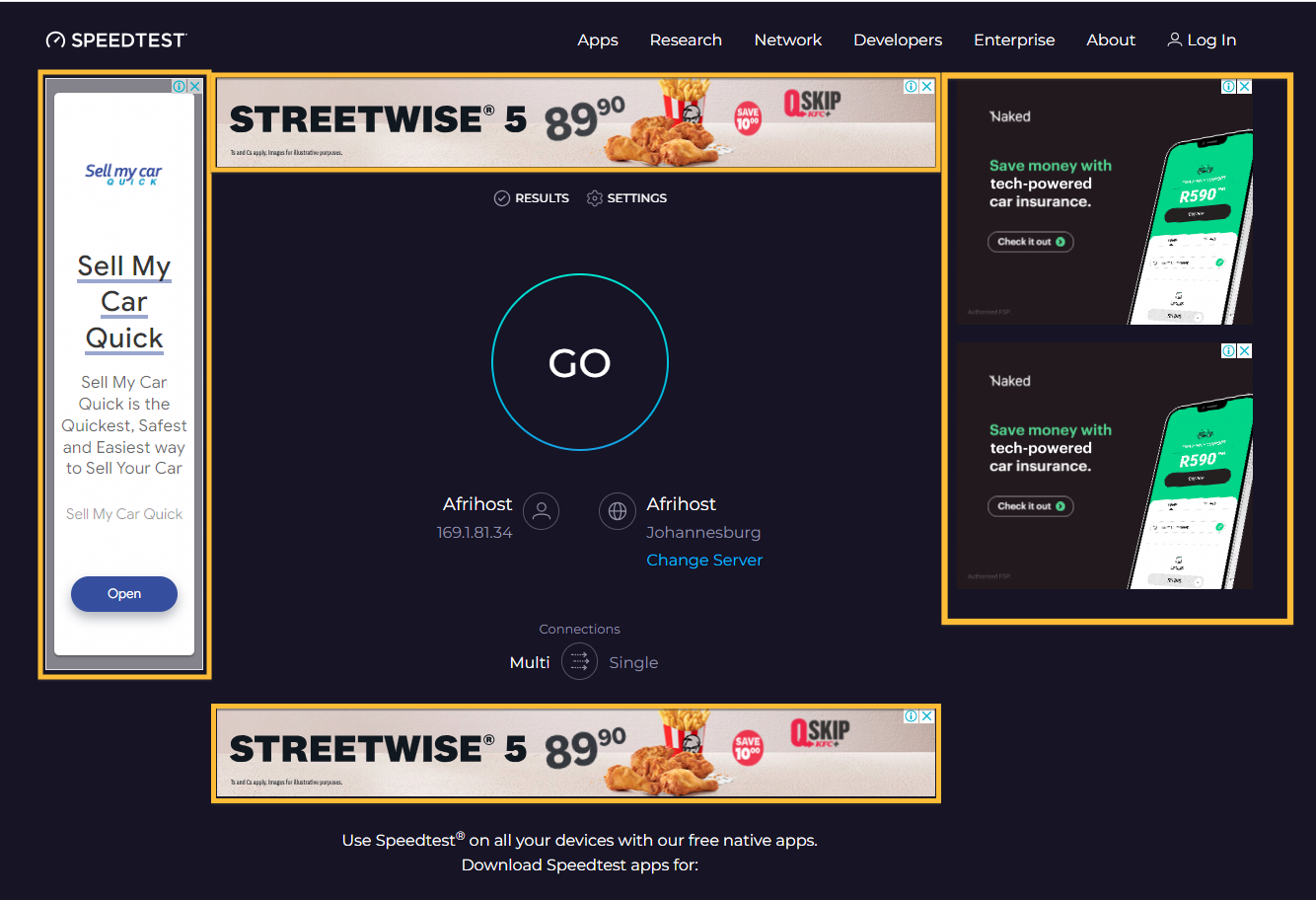Close the Sell My Car ad

194,86
